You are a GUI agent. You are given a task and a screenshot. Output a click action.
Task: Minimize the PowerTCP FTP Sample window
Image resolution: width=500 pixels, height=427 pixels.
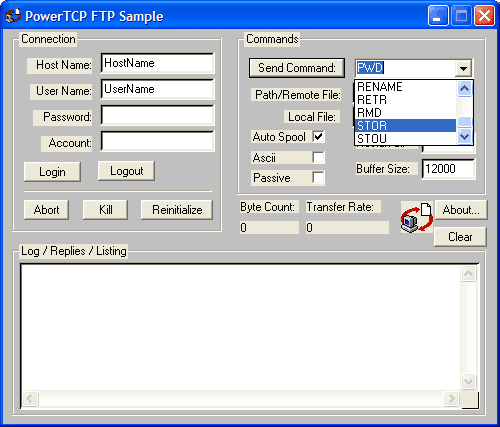click(x=438, y=16)
